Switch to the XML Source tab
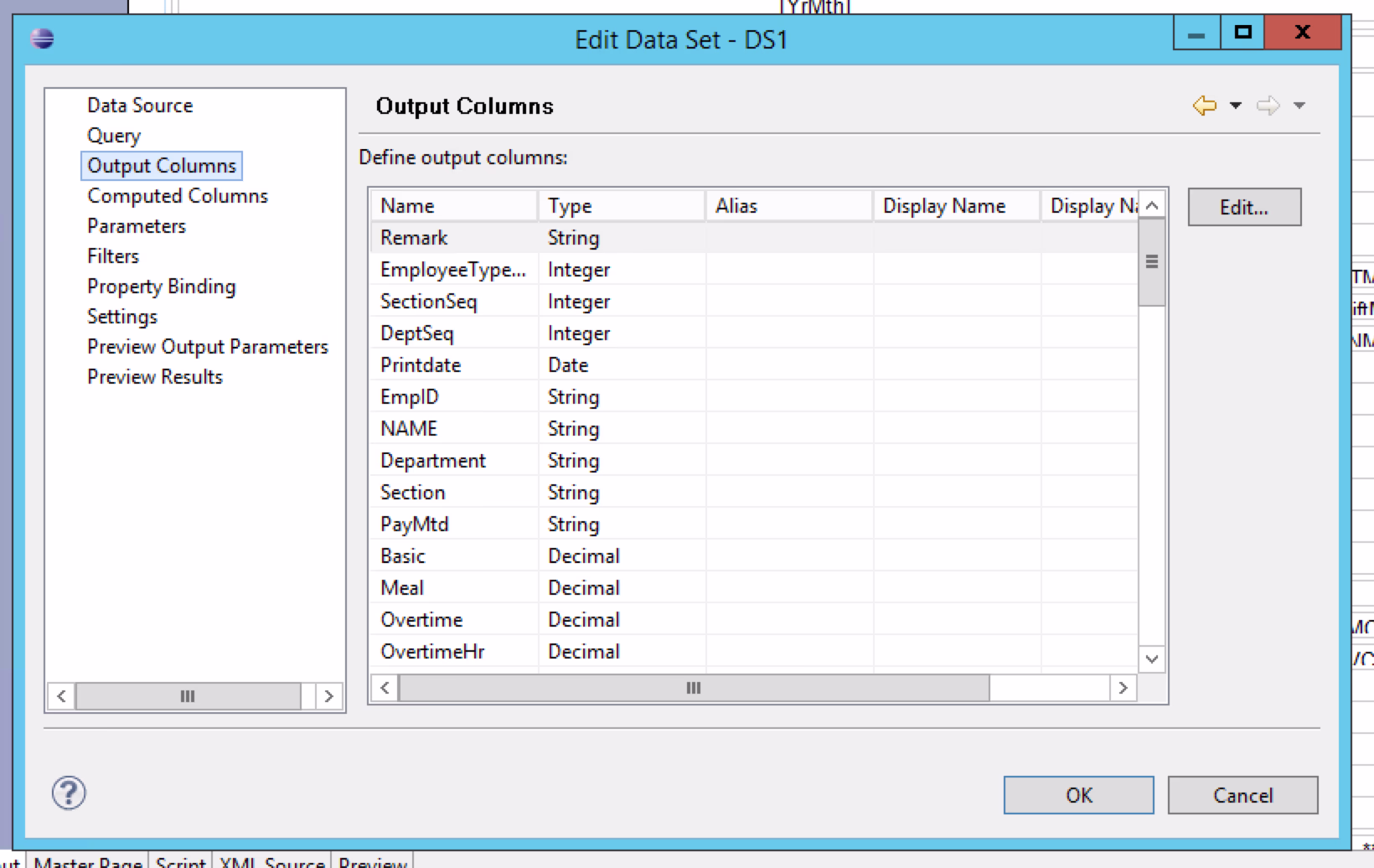Screen dimensions: 1374x868 (272, 861)
